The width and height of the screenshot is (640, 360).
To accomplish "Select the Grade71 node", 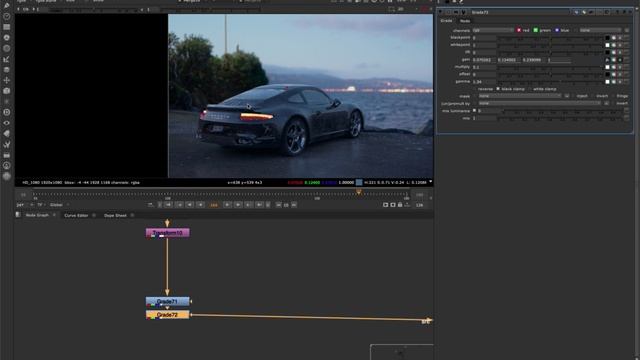I will pyautogui.click(x=168, y=302).
